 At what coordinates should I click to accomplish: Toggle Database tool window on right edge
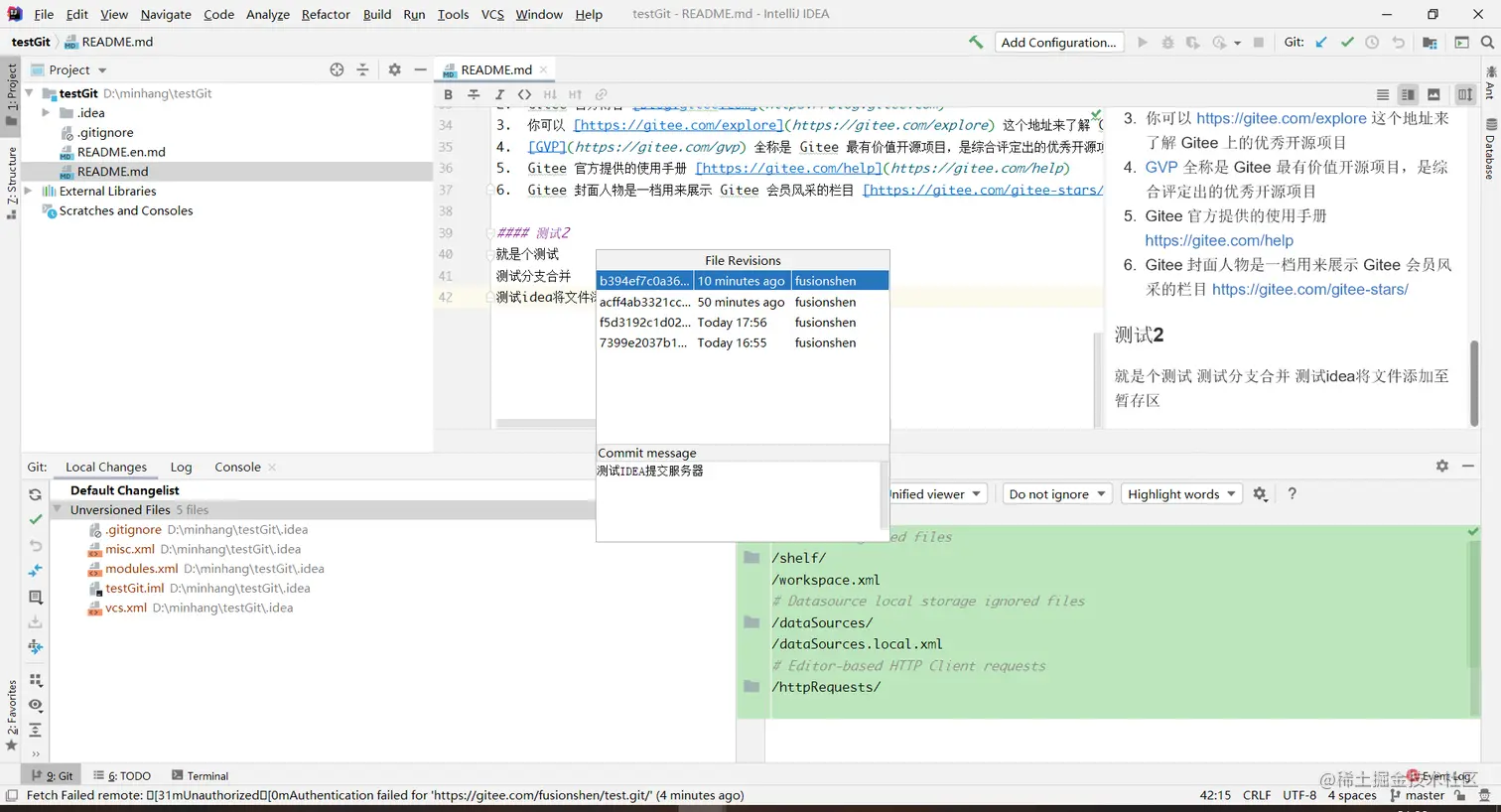[x=1490, y=150]
